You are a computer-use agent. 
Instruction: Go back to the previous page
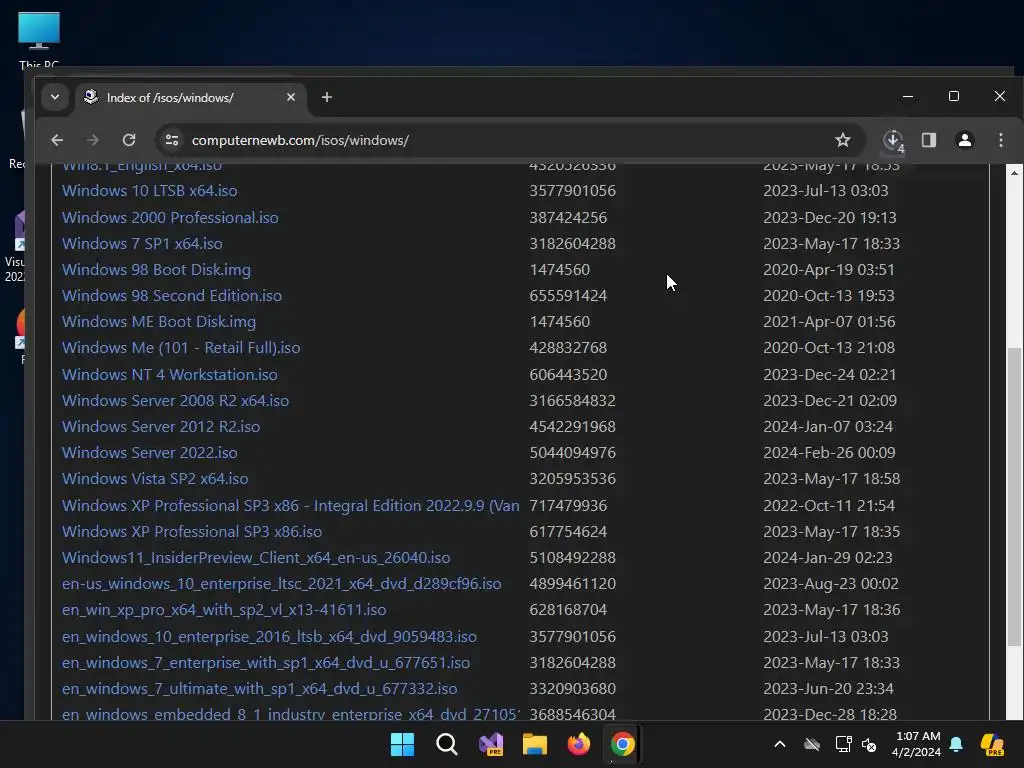57,140
